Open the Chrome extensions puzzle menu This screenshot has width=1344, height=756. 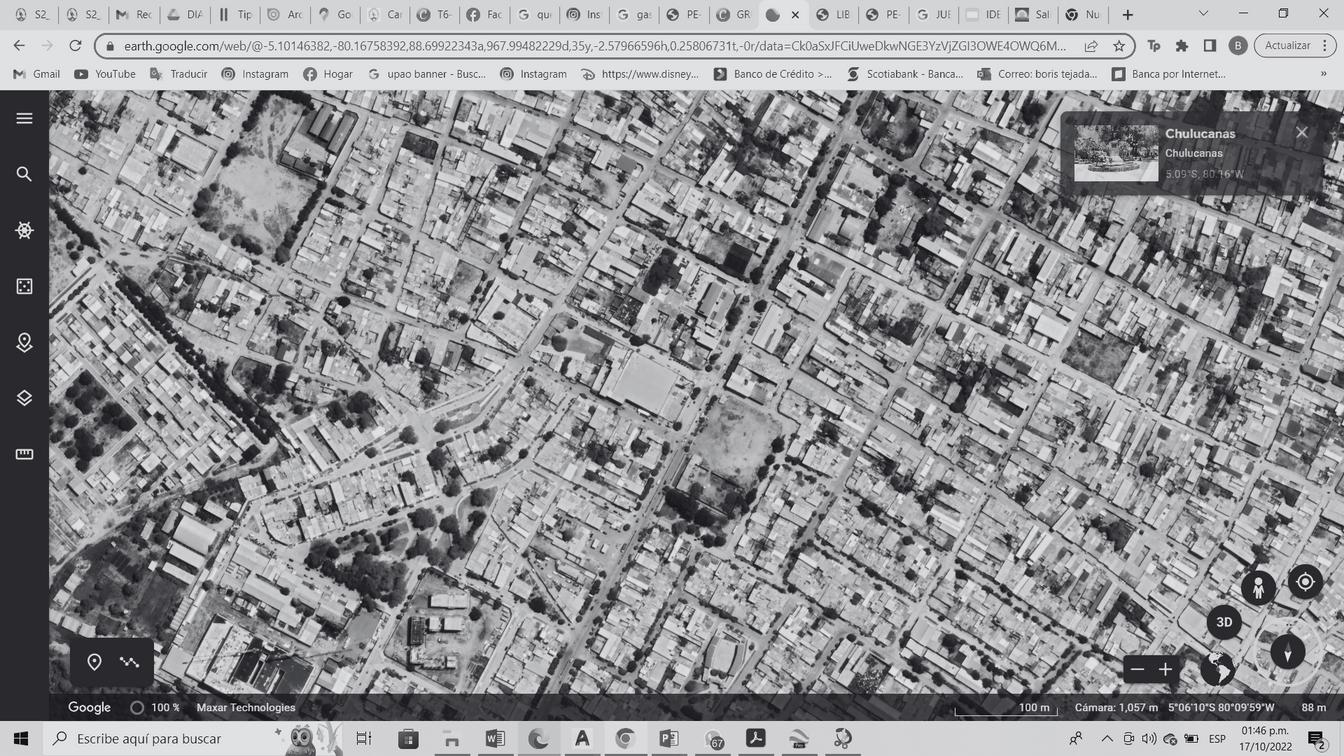(1182, 46)
